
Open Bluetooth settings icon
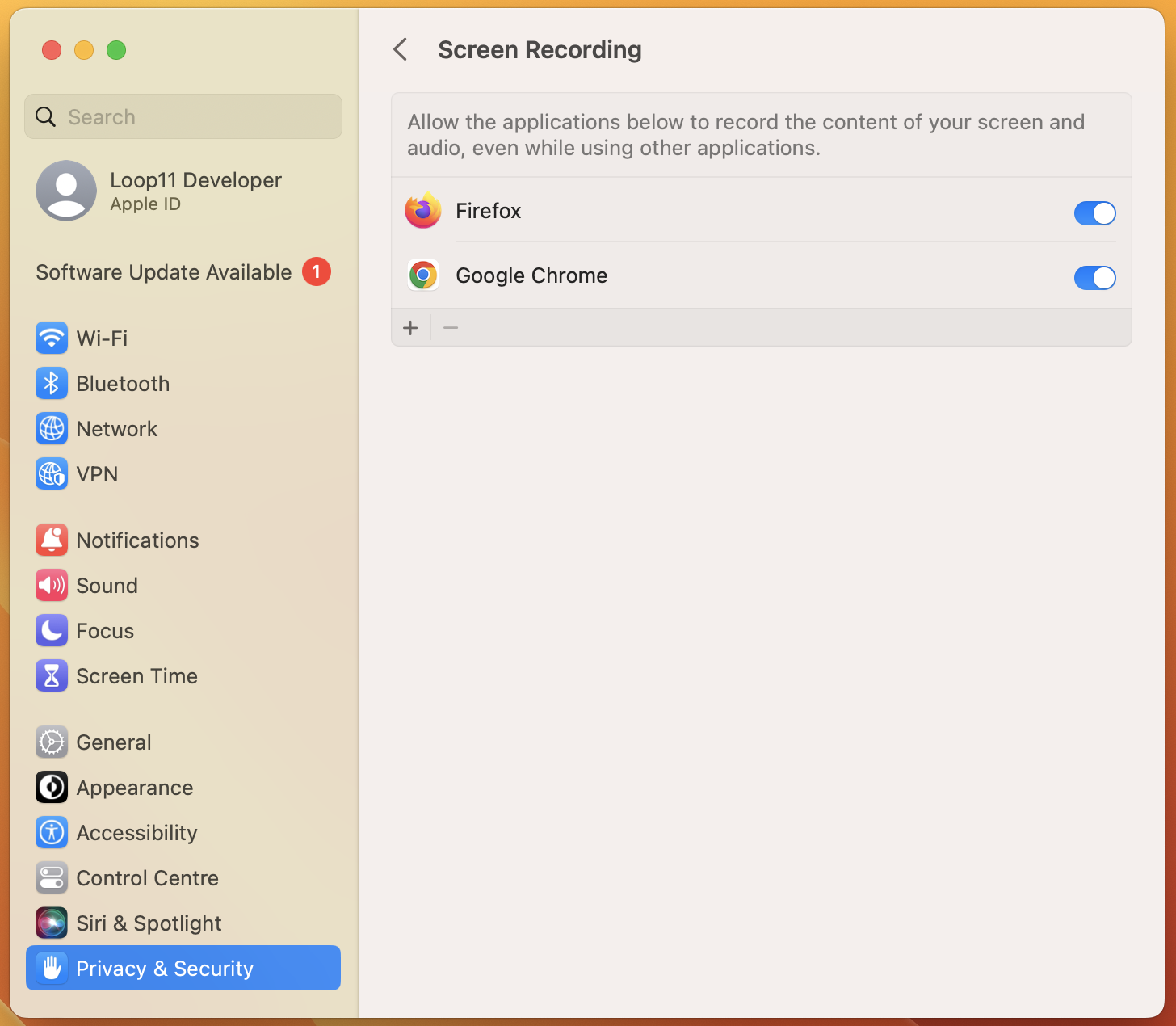(x=52, y=383)
